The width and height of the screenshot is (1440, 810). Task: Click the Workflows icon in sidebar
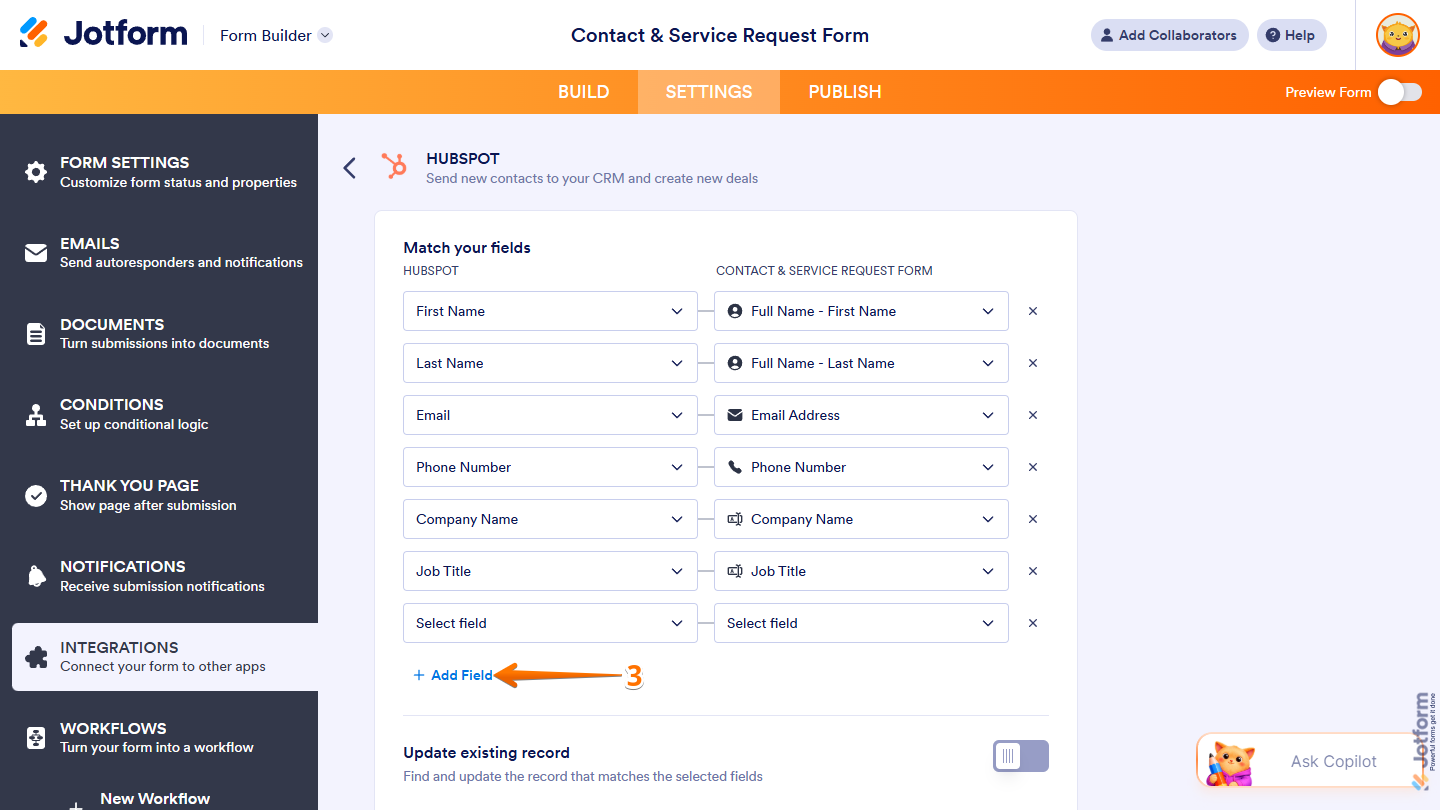pyautogui.click(x=36, y=738)
